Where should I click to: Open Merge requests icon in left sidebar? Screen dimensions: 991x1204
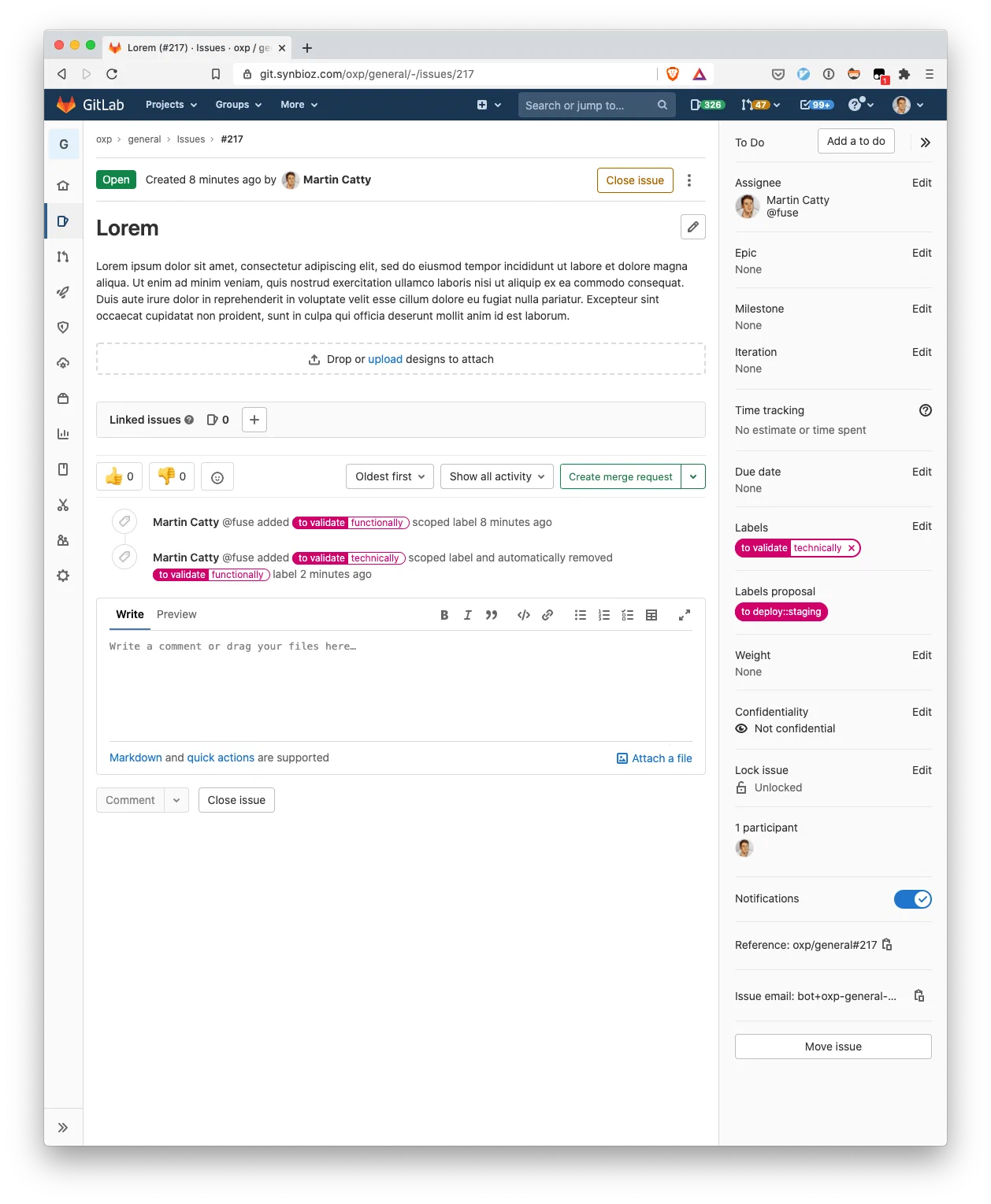[x=63, y=257]
